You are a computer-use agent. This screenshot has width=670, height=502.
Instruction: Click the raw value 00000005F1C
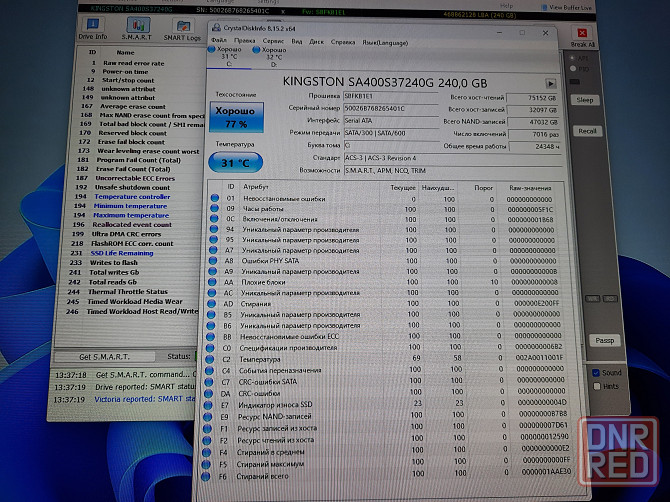pyautogui.click(x=530, y=209)
